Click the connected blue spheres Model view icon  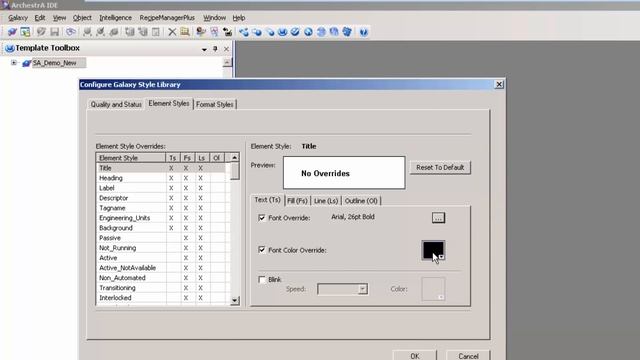point(244,32)
